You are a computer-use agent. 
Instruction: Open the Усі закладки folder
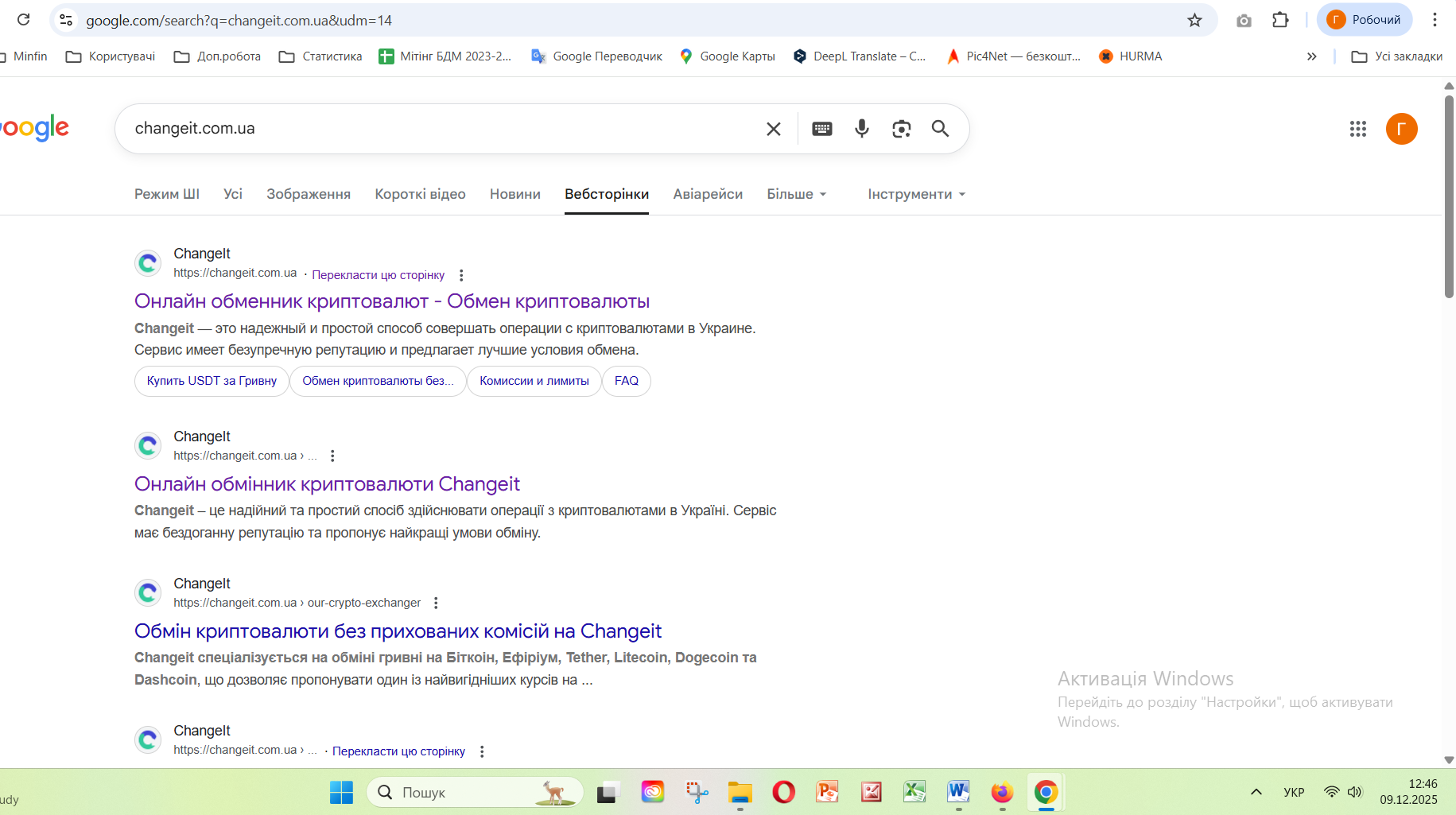click(1396, 56)
